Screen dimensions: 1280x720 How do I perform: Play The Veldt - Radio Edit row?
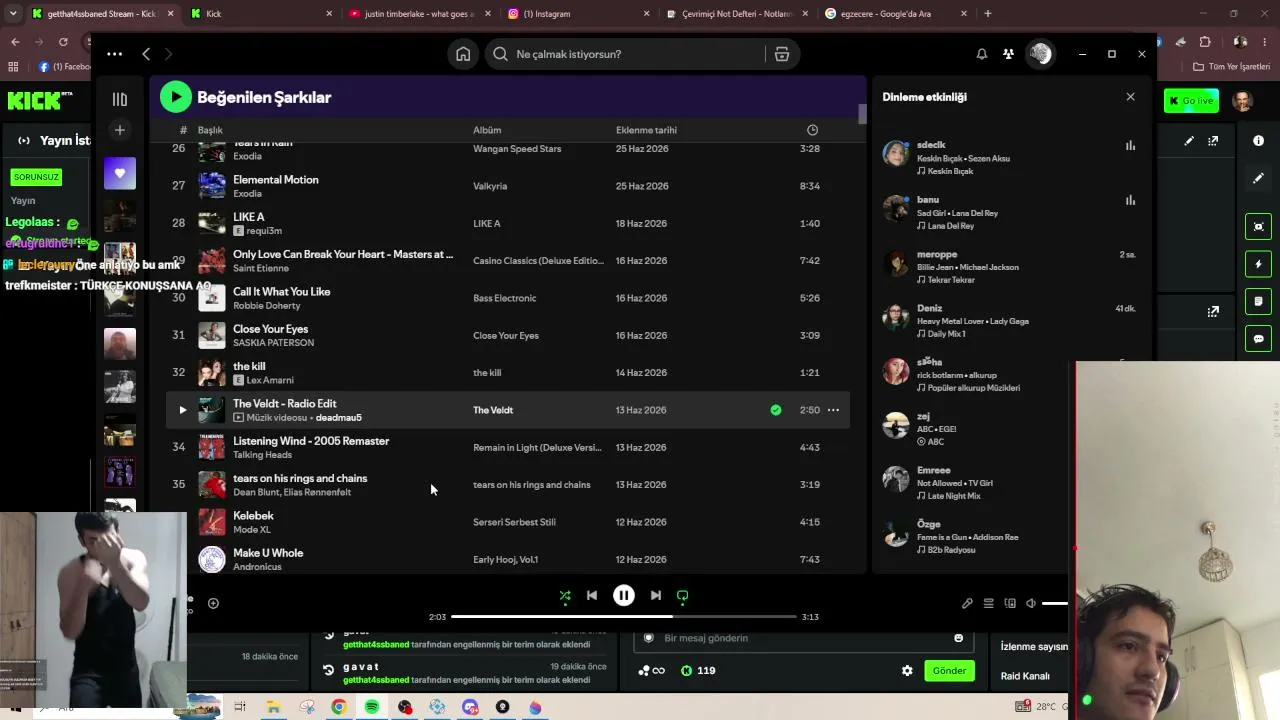click(x=182, y=410)
